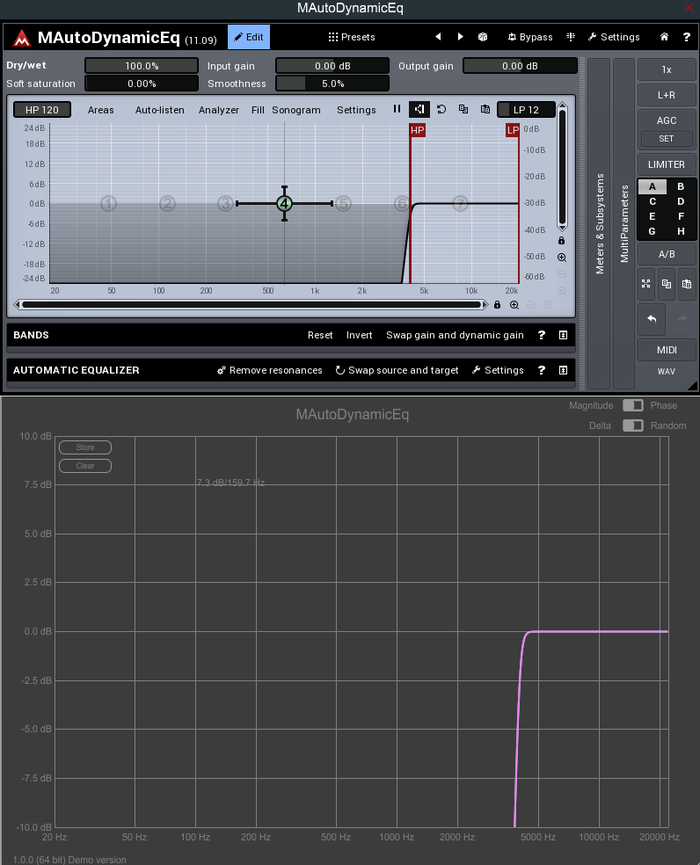Viewport: 700px width, 865px height.
Task: Click the Dry/wet value field
Action: click(x=141, y=66)
